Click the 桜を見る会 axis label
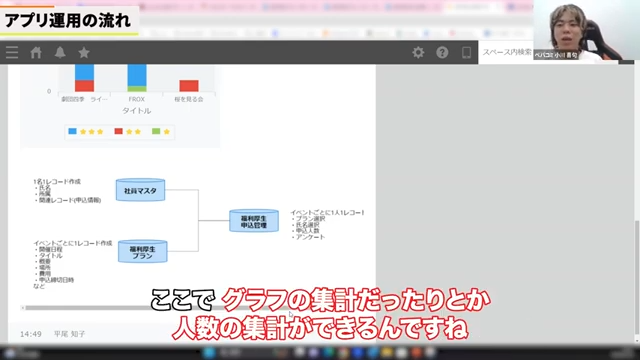This screenshot has height=360, width=640. (x=189, y=99)
